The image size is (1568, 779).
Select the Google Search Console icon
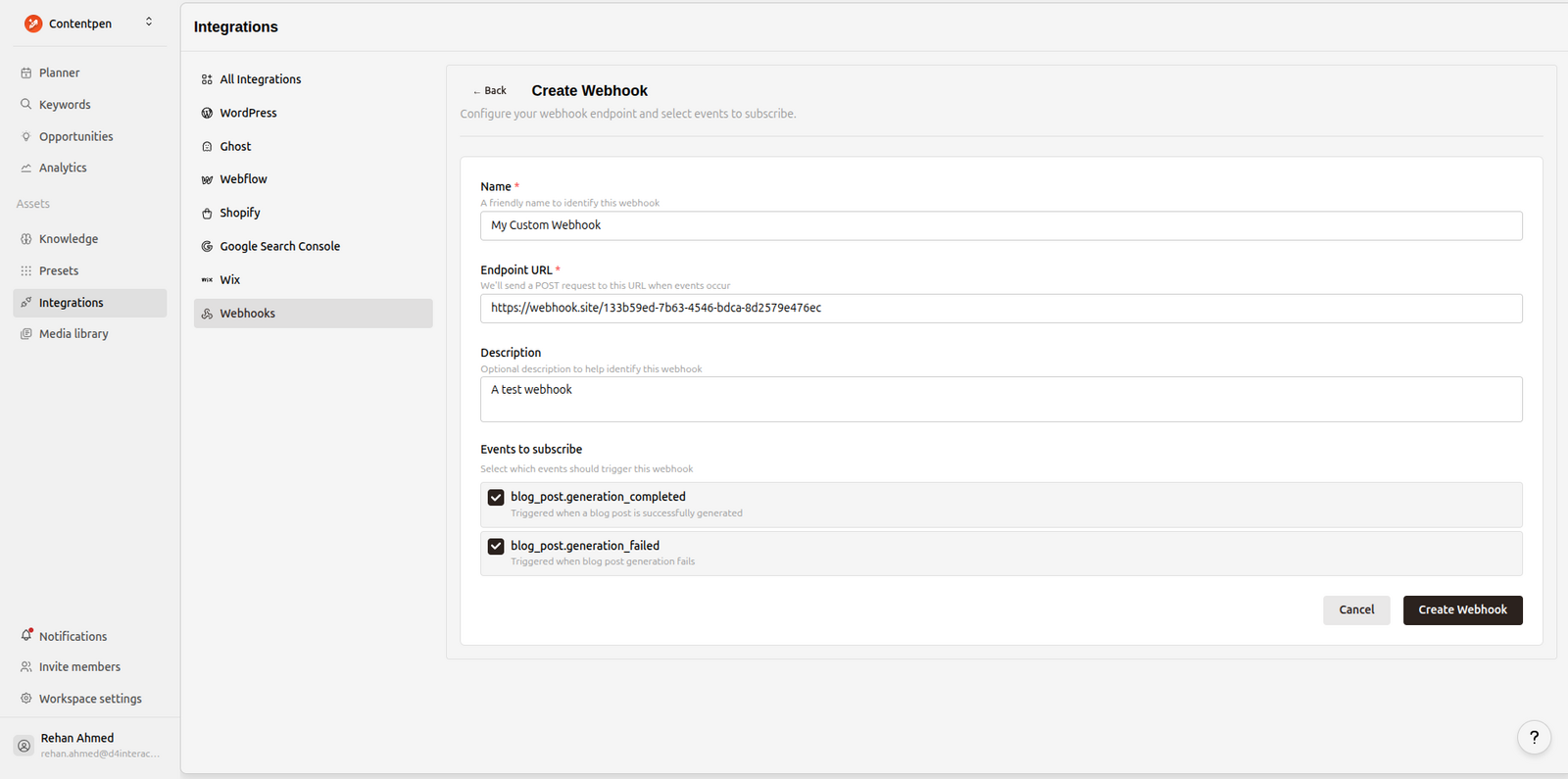point(207,247)
